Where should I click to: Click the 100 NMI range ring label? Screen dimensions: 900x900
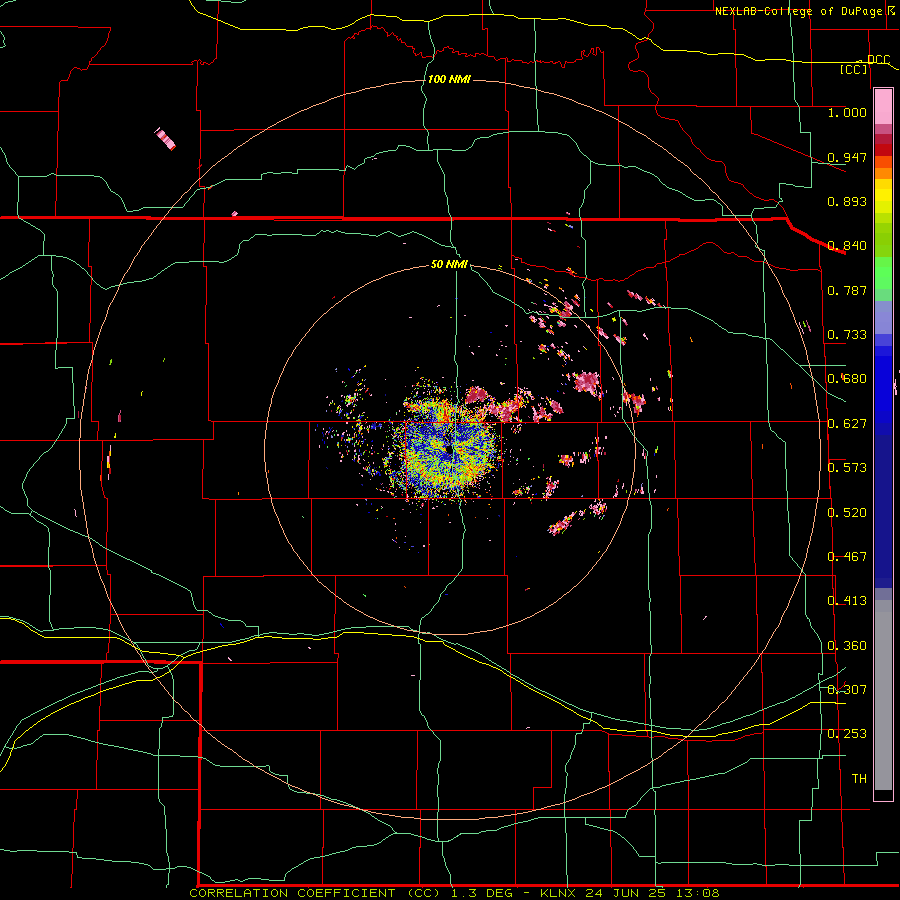tap(449, 79)
